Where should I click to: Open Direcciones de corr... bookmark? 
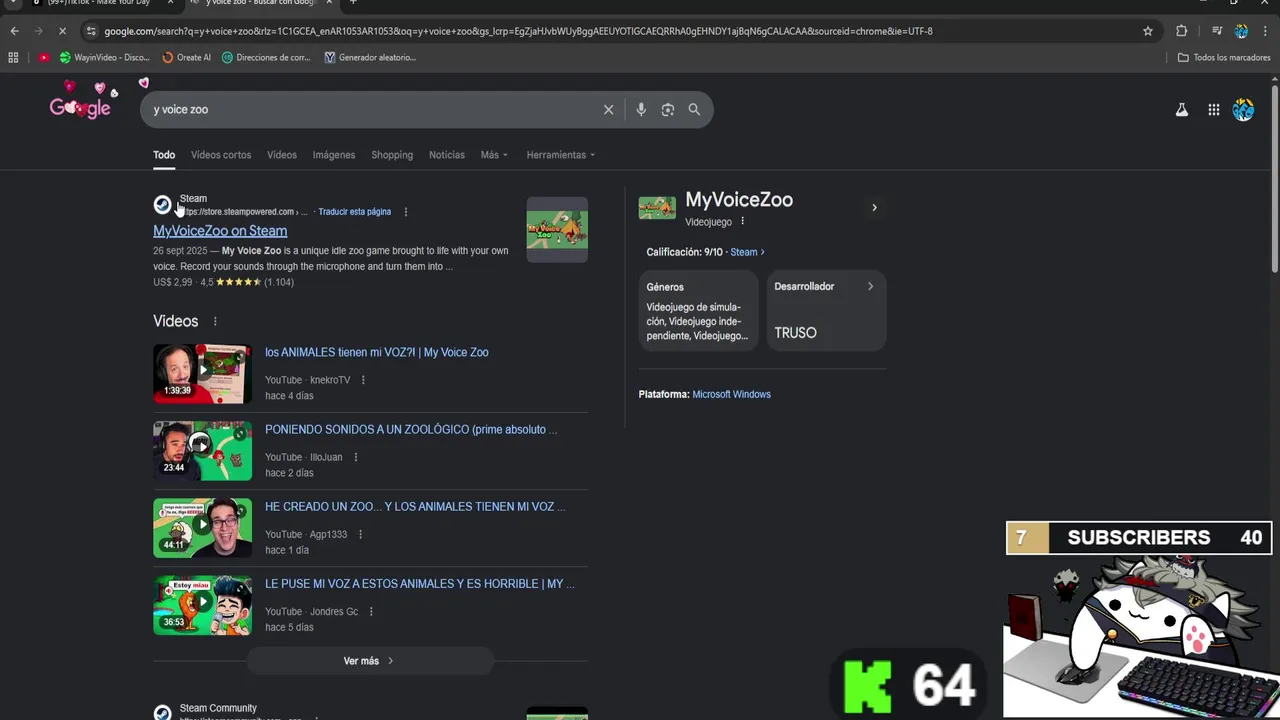tap(266, 57)
